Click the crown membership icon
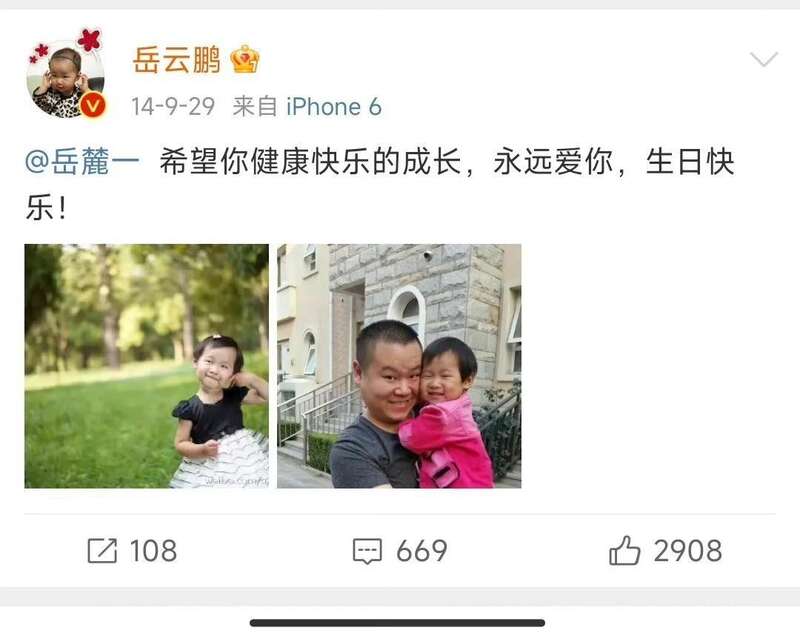 pos(245,59)
